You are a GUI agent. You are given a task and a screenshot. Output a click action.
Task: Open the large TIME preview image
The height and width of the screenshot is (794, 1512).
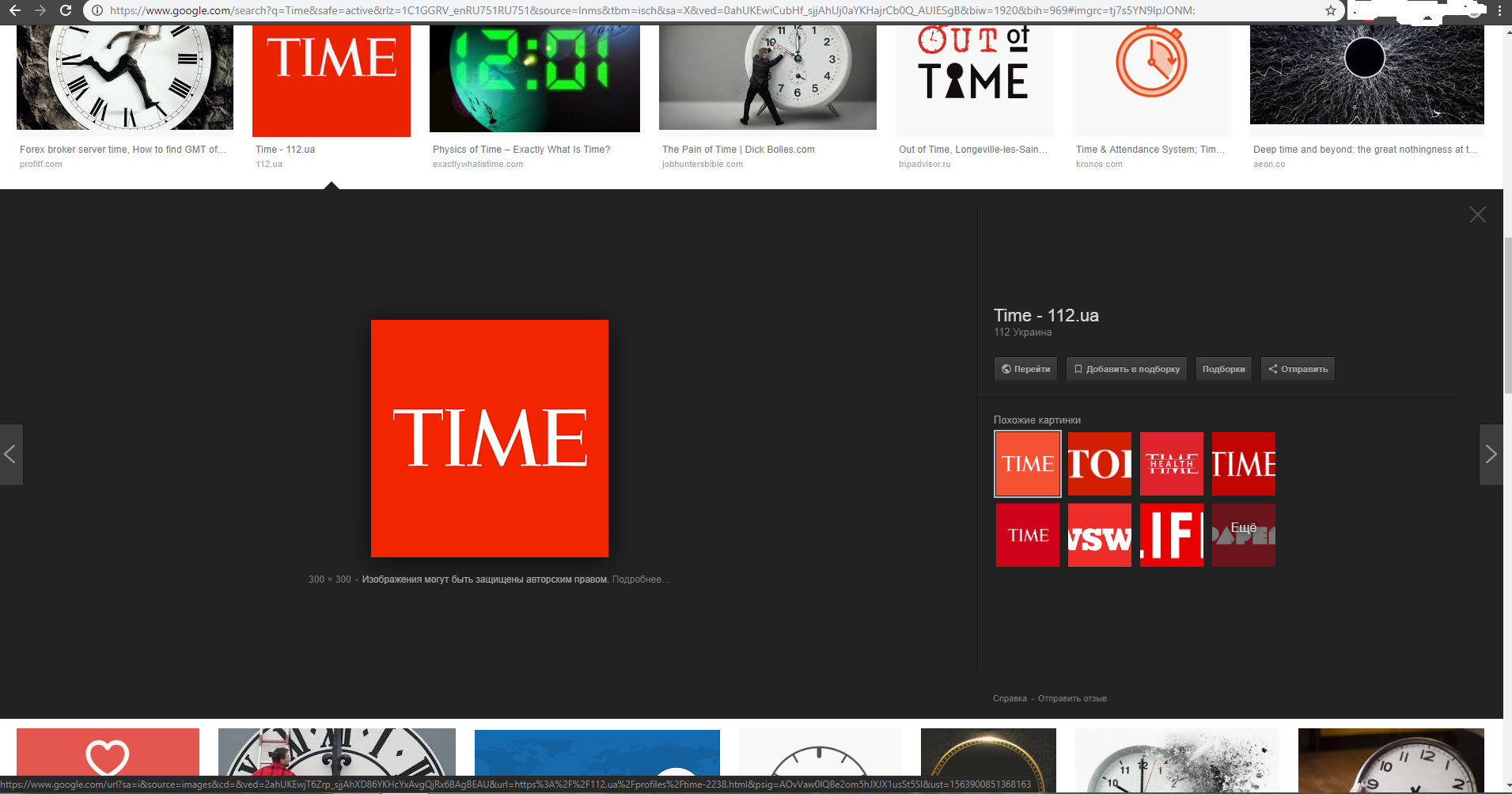point(490,439)
